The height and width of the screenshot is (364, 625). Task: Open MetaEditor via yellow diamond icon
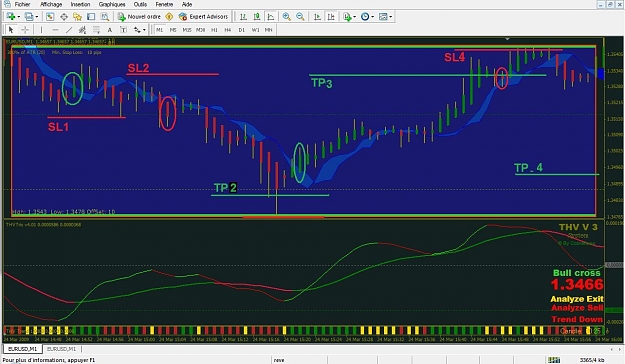click(x=169, y=17)
